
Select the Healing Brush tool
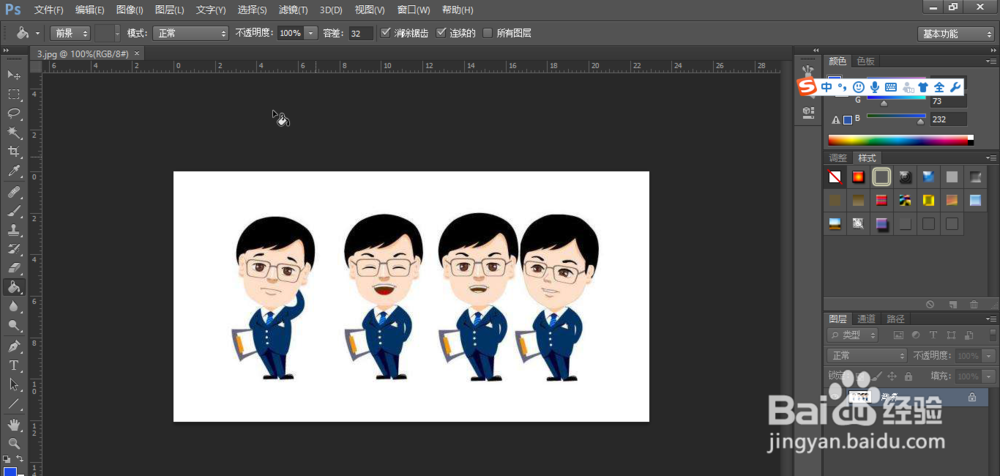coord(14,191)
